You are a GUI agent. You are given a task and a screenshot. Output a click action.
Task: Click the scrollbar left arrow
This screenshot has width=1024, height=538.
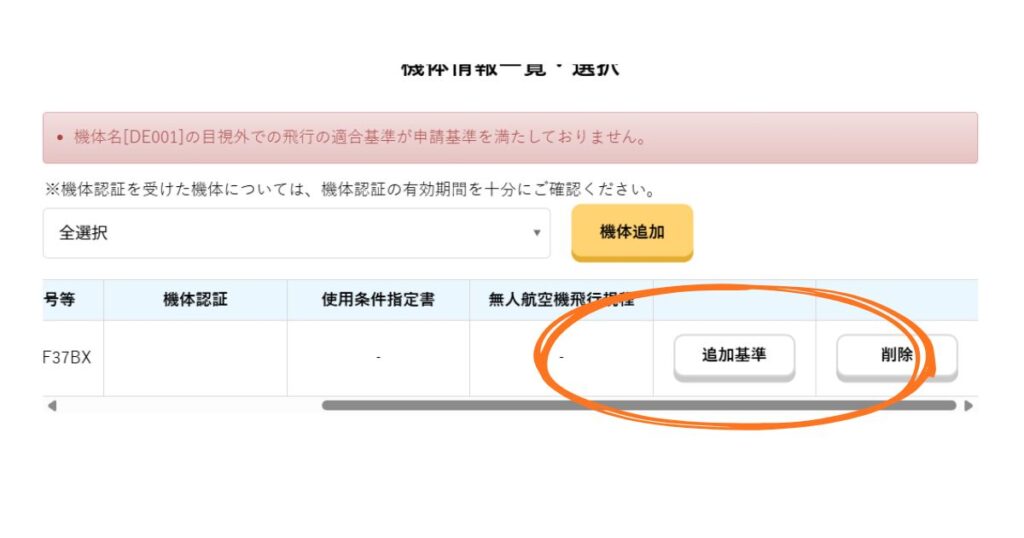(52, 406)
